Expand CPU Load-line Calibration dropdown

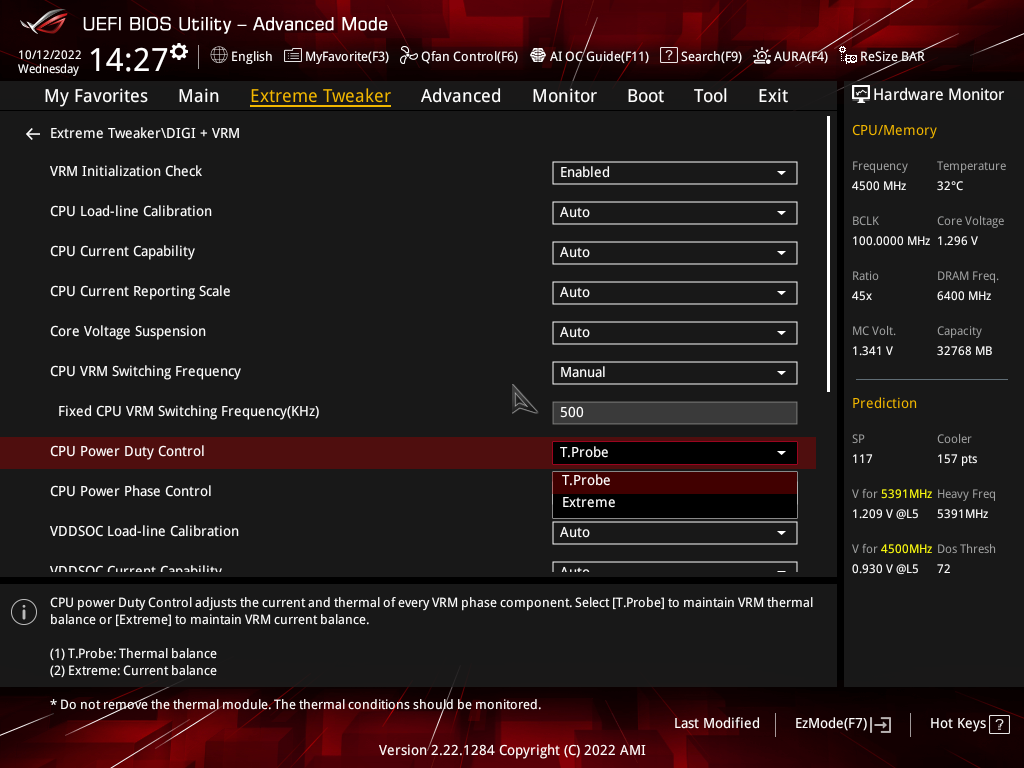[x=675, y=213]
